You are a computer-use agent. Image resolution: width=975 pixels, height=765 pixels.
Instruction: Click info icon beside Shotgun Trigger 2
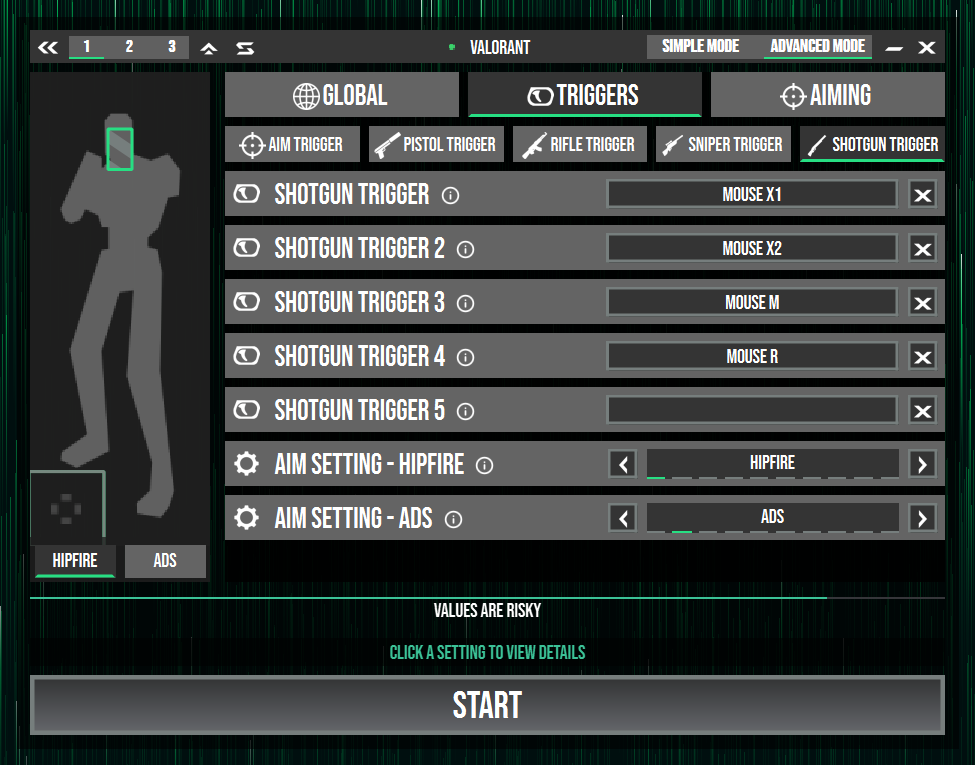466,249
